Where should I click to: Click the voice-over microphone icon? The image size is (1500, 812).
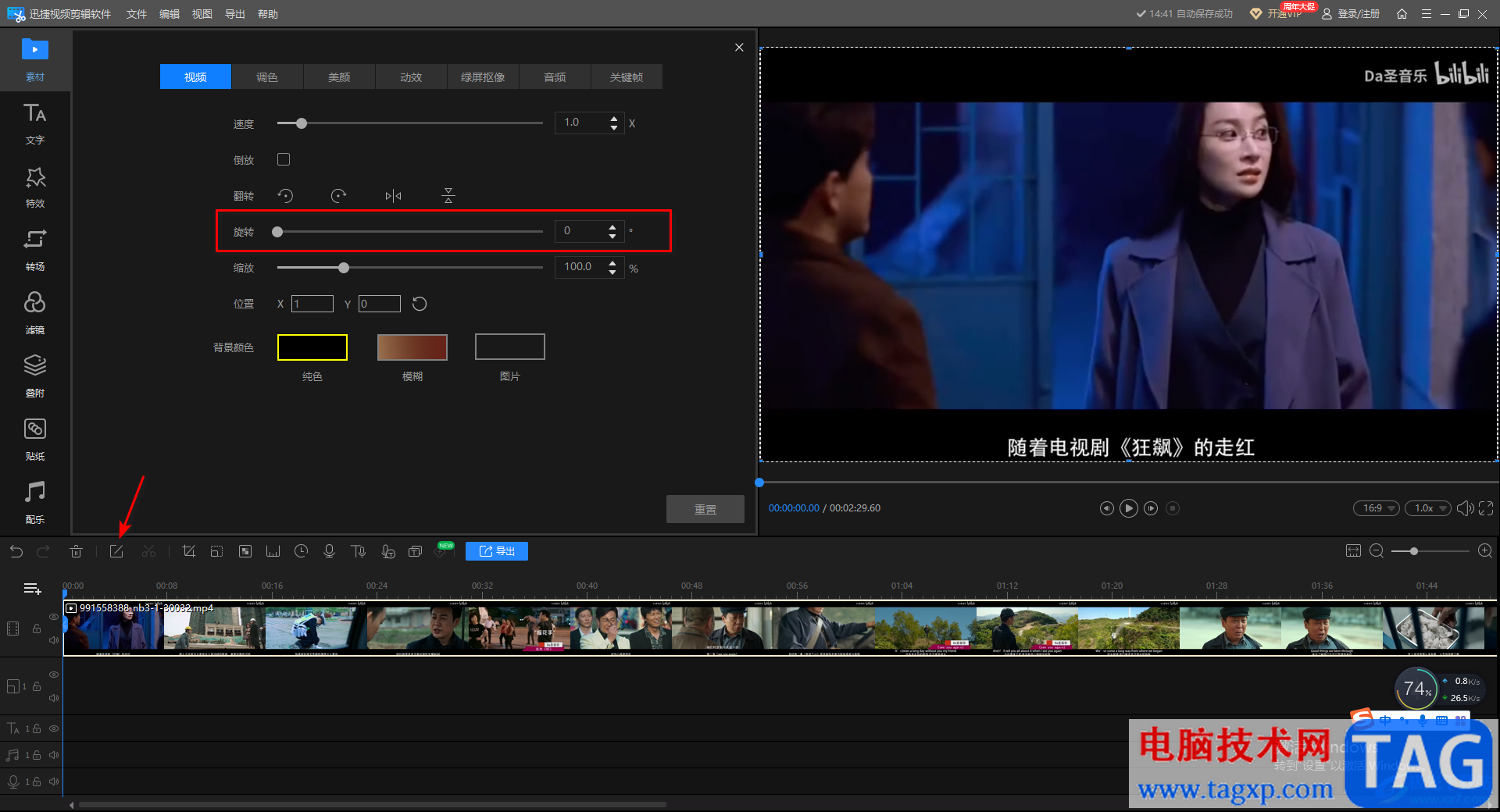(x=329, y=551)
